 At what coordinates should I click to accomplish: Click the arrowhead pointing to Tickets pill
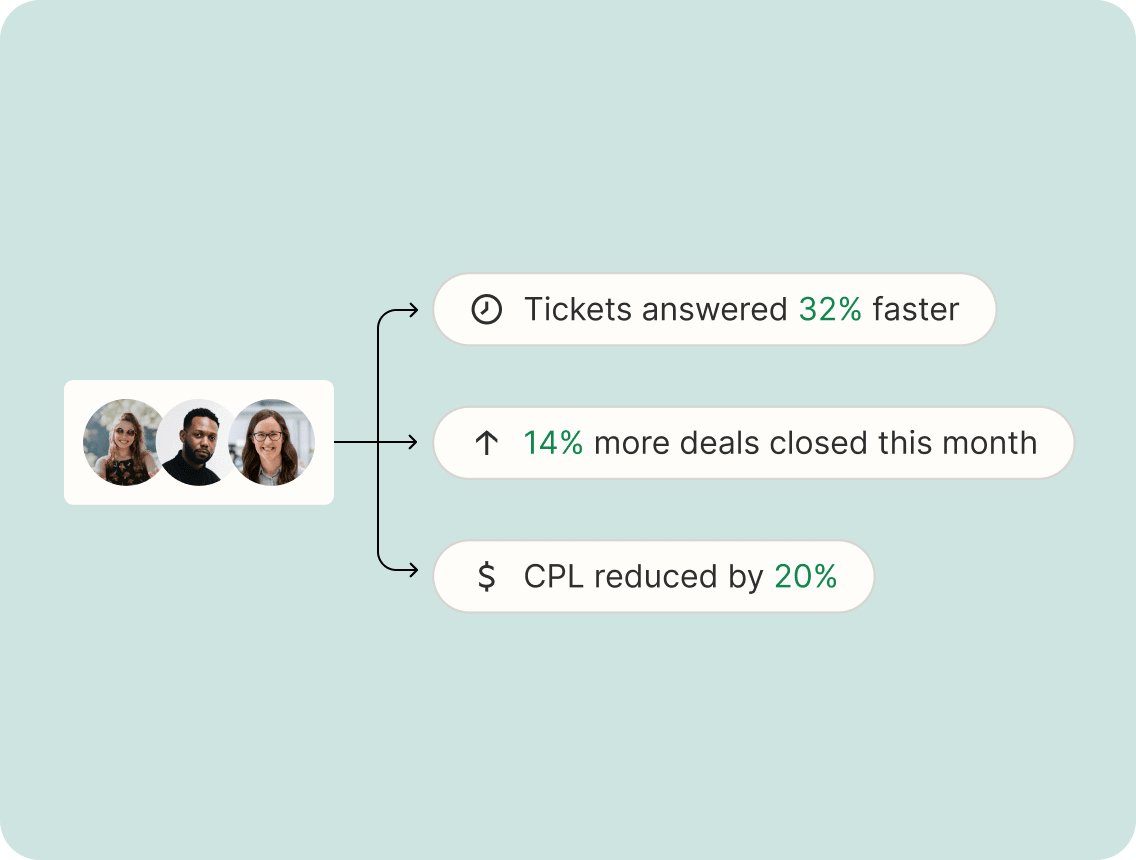coord(413,310)
